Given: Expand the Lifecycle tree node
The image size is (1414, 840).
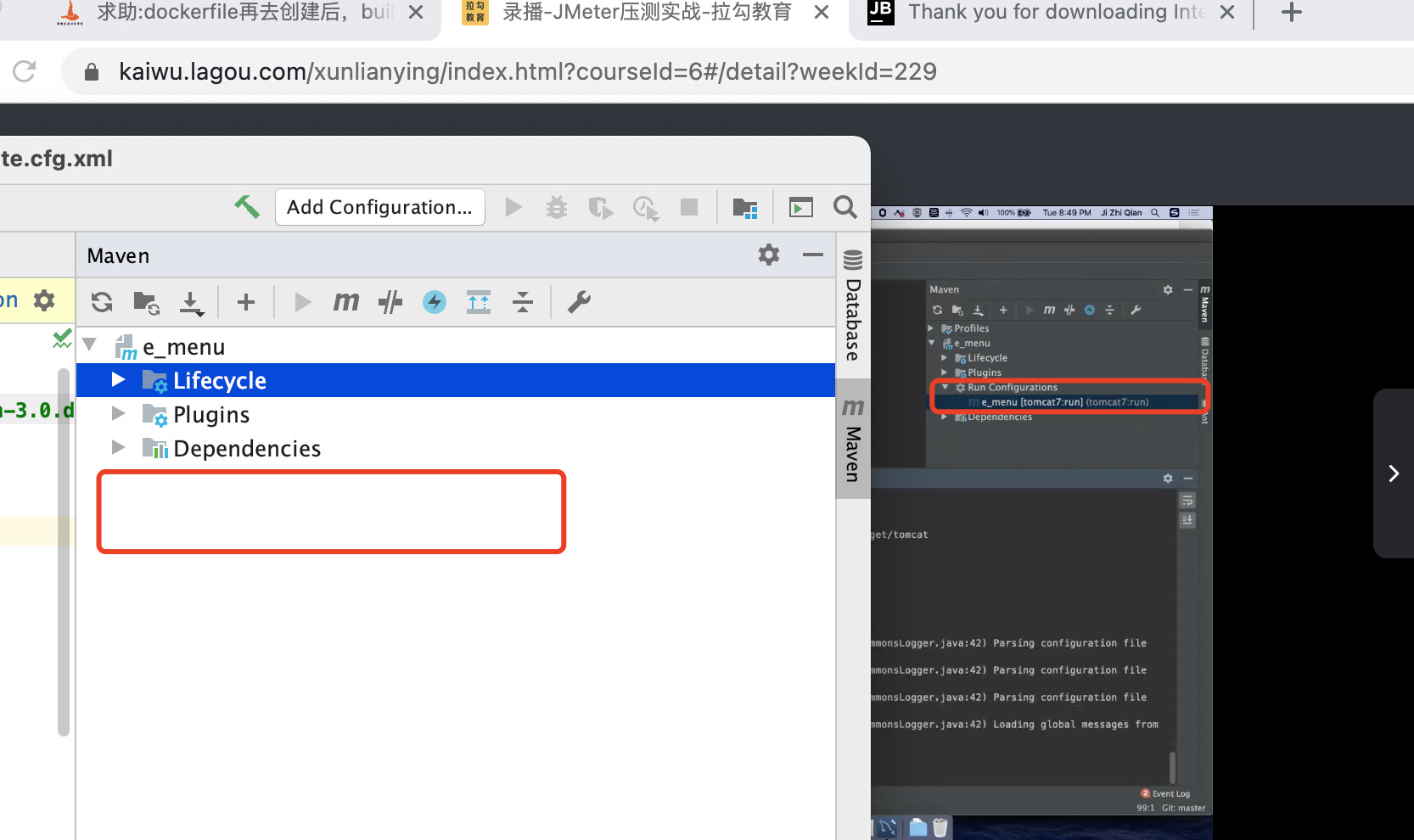Looking at the screenshot, I should [119, 380].
